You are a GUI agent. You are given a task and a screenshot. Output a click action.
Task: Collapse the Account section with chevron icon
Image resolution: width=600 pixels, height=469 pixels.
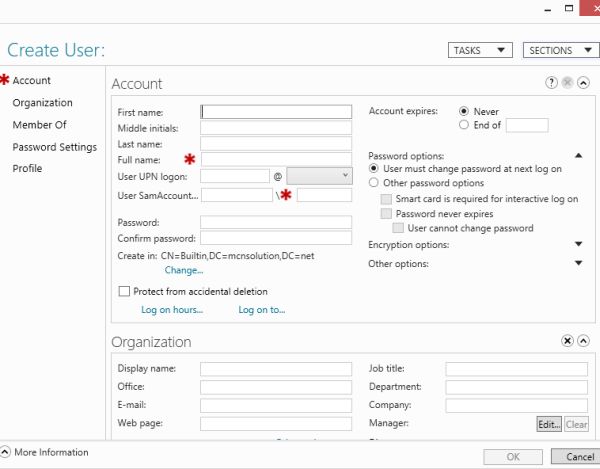(x=583, y=82)
